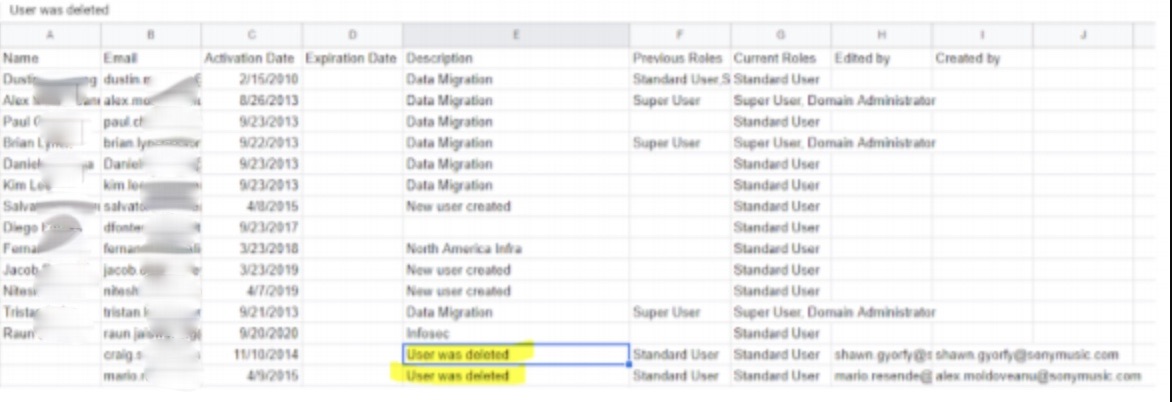
Task: Click 'User was deleted' cell in mario row
Action: [458, 376]
